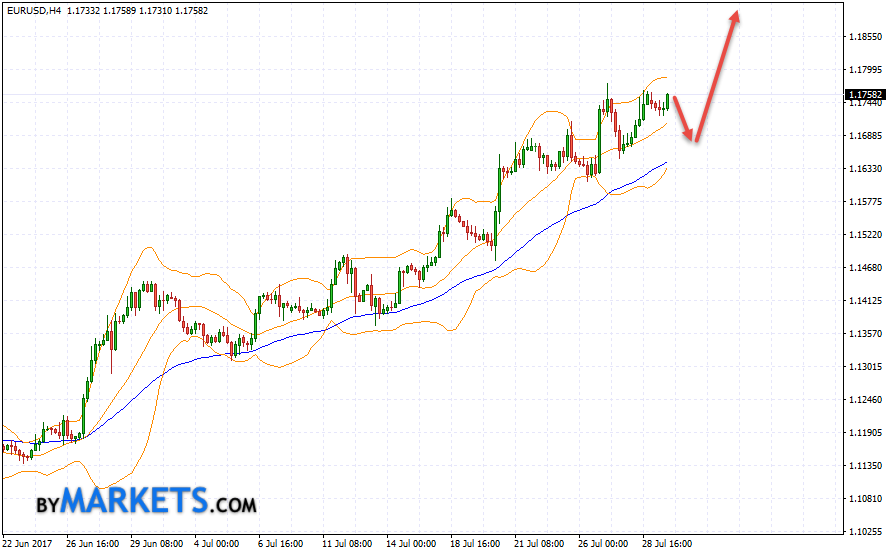Click the 1.15220 price level label

(x=863, y=235)
